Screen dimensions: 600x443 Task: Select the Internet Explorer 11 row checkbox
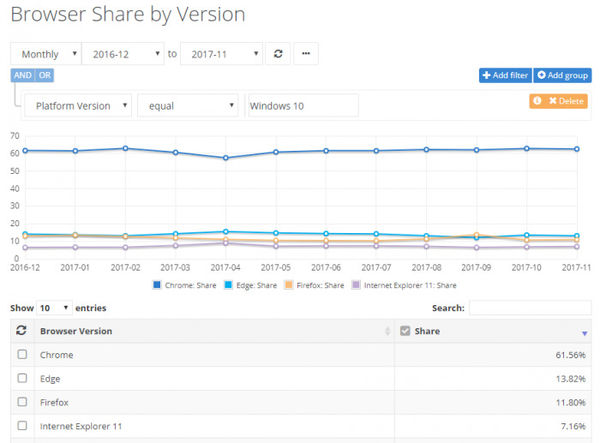[x=22, y=427]
